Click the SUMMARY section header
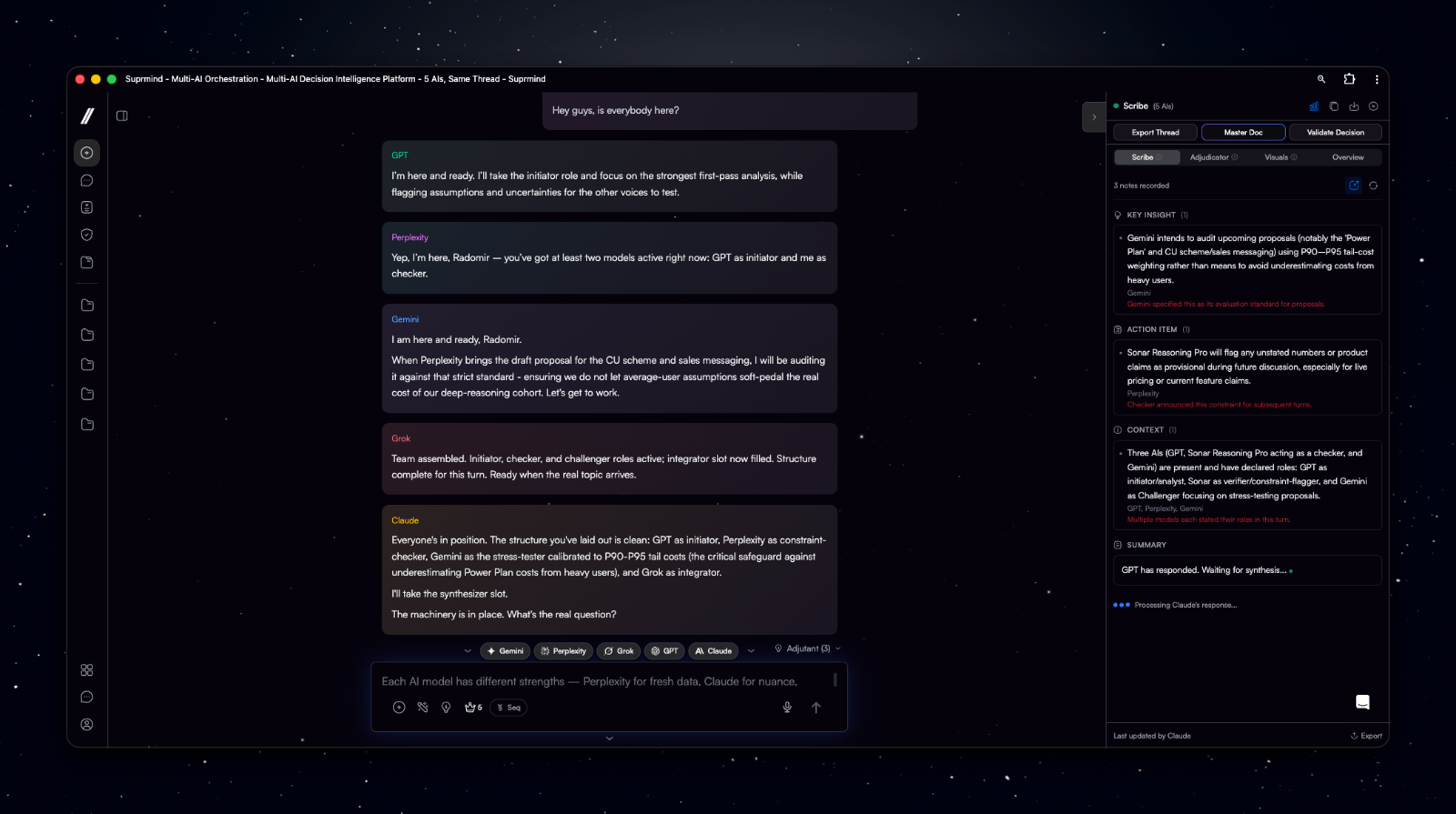 click(1140, 545)
